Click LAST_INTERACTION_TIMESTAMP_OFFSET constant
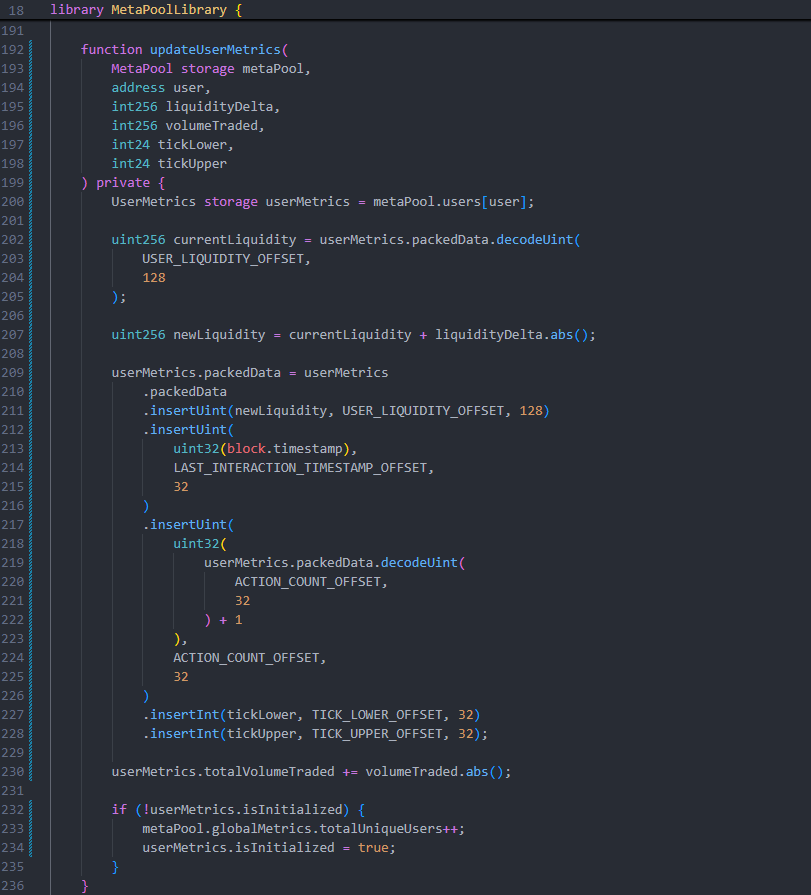The height and width of the screenshot is (895, 811). [304, 467]
